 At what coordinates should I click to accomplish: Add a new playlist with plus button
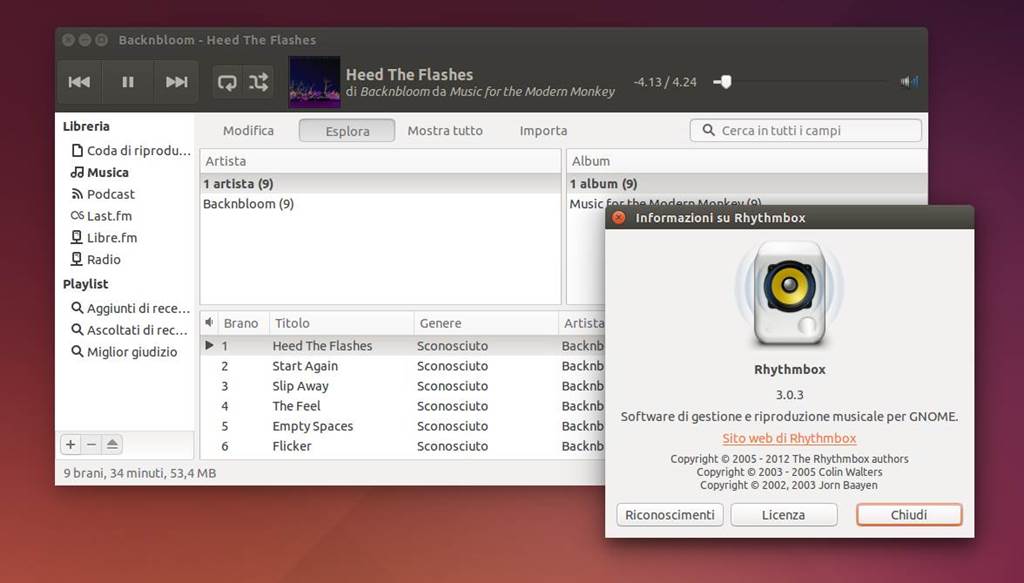(x=70, y=444)
